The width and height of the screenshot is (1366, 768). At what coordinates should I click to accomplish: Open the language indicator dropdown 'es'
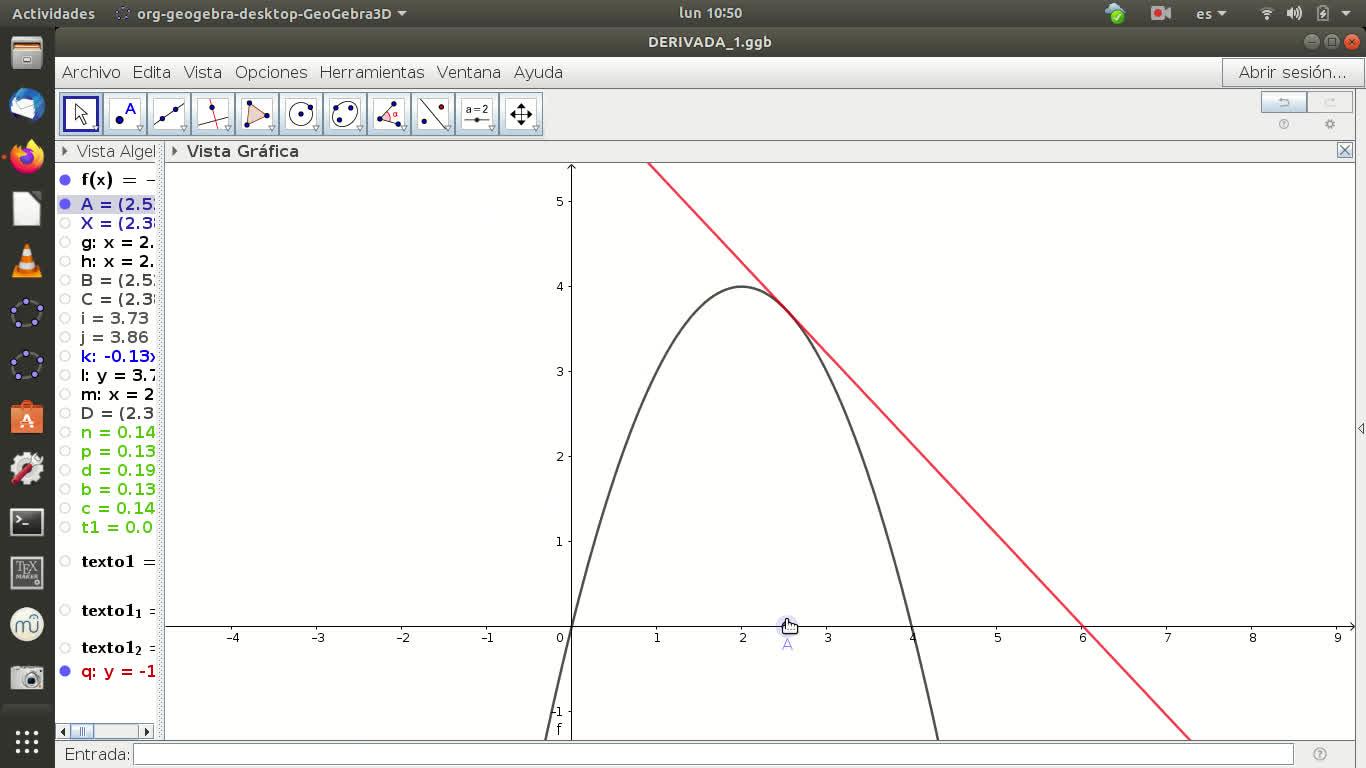tap(1211, 14)
